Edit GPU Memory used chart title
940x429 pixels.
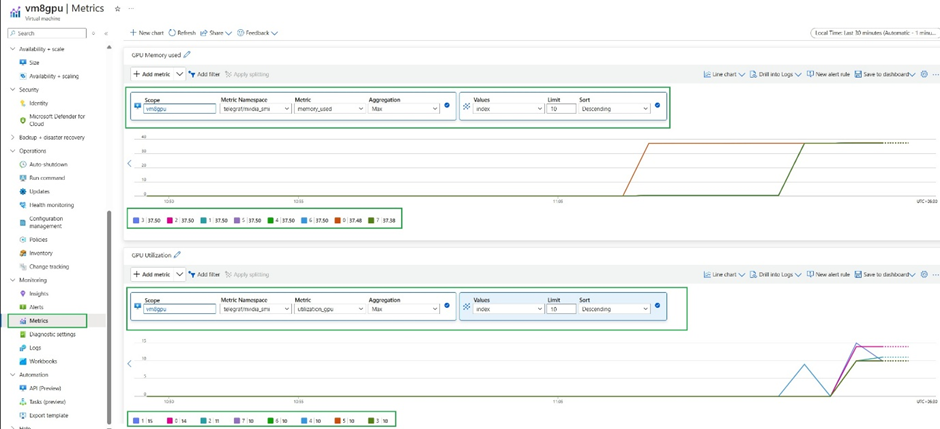pos(187,55)
